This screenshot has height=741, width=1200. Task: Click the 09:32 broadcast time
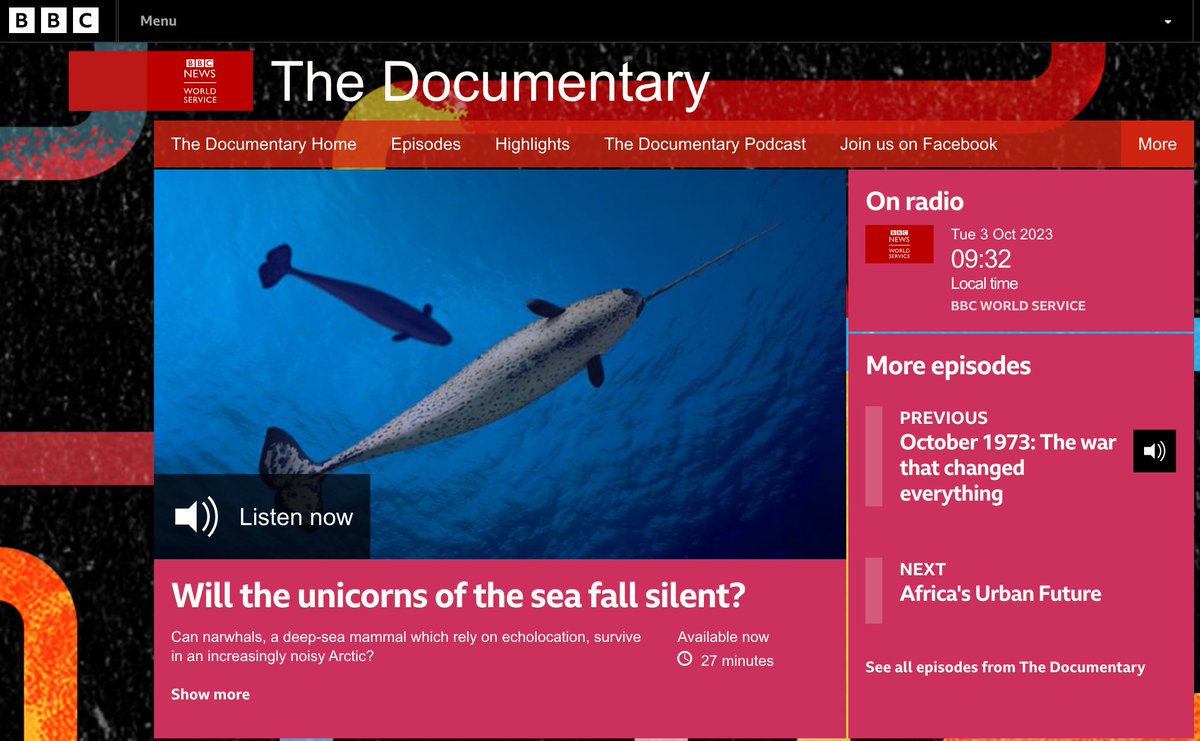pos(981,259)
